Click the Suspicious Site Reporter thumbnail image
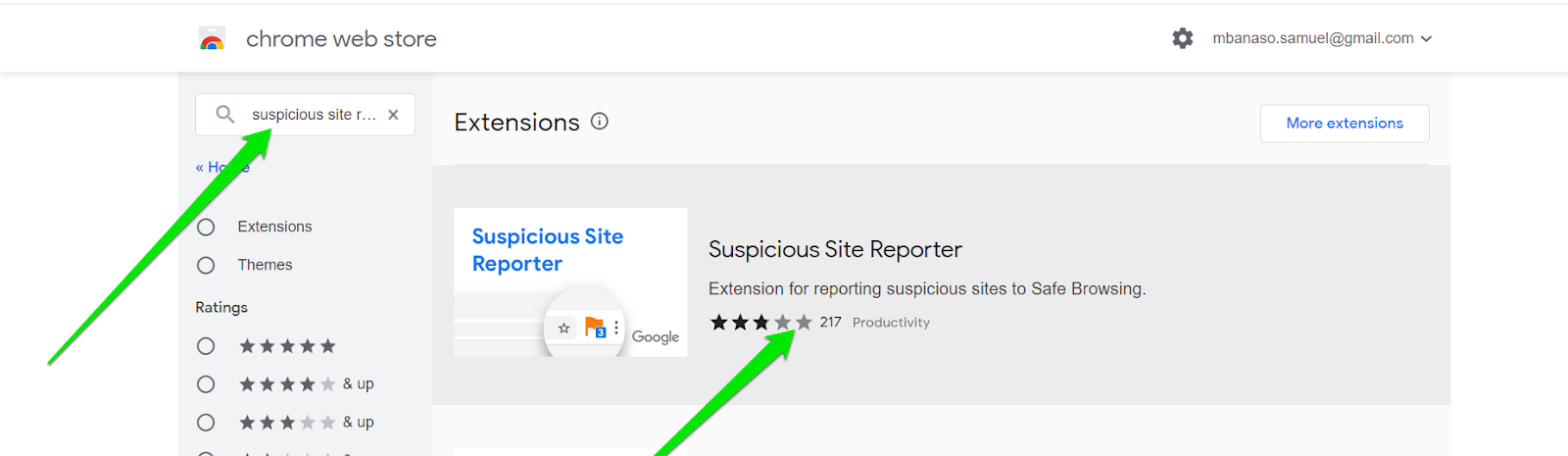Screen dimensions: 1568x456 [x=570, y=282]
